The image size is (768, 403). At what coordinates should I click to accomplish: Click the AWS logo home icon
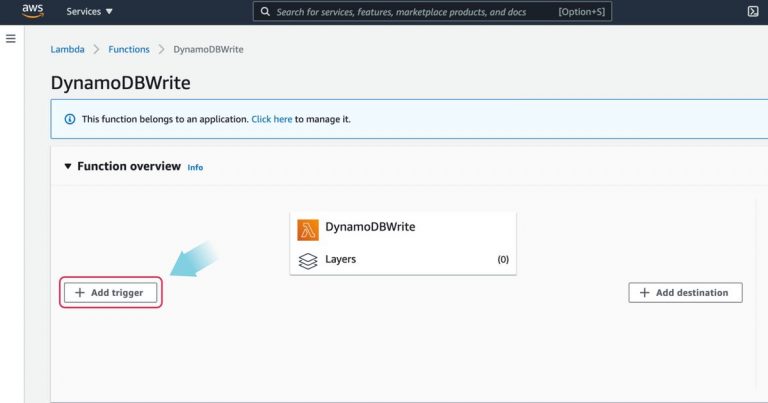(x=32, y=11)
